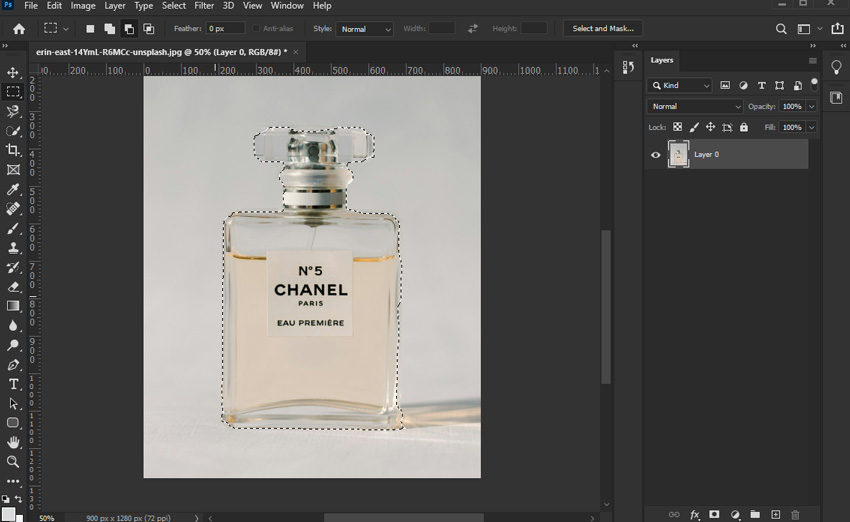The image size is (850, 522).
Task: Select the Clone Stamp tool
Action: [x=13, y=248]
